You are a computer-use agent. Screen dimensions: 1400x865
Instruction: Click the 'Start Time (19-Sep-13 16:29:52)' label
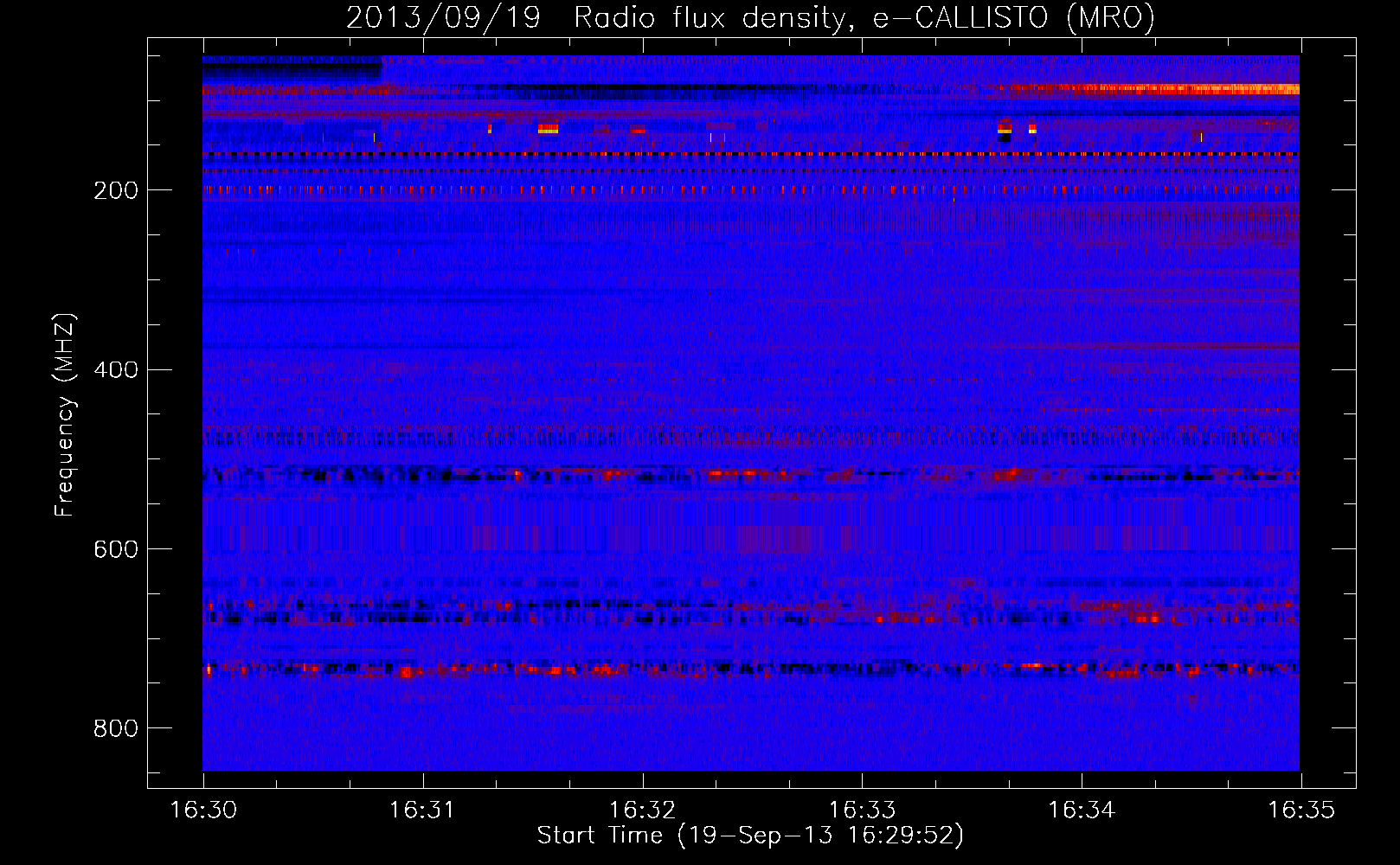(750, 836)
